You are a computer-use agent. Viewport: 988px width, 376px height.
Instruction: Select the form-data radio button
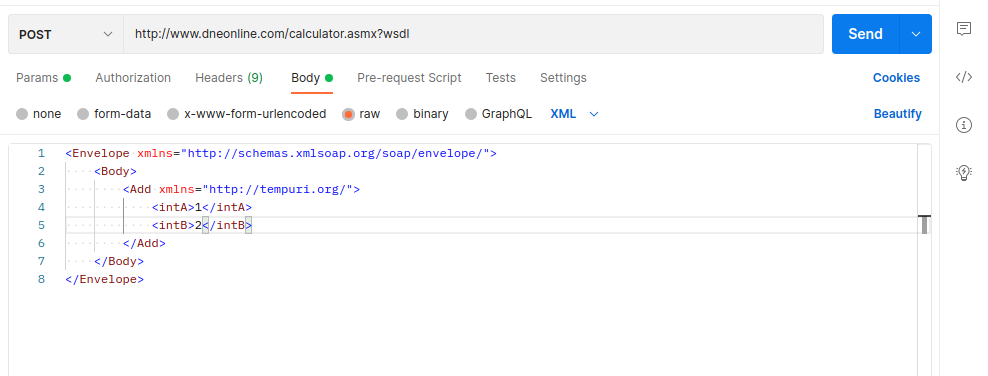tap(83, 114)
